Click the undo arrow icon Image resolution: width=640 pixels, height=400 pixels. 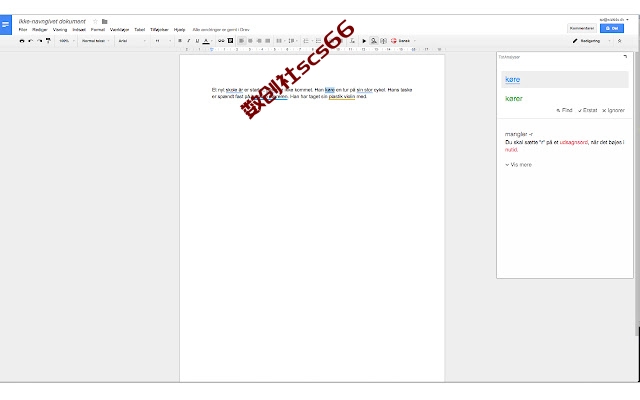31,41
